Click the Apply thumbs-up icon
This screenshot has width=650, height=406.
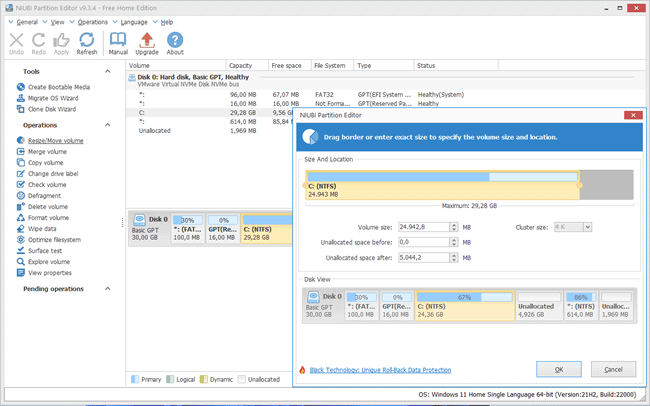point(61,44)
